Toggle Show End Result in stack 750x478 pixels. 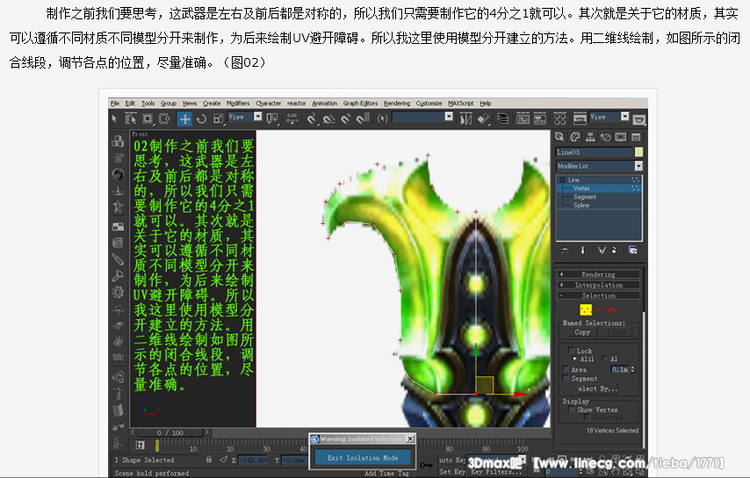point(583,250)
